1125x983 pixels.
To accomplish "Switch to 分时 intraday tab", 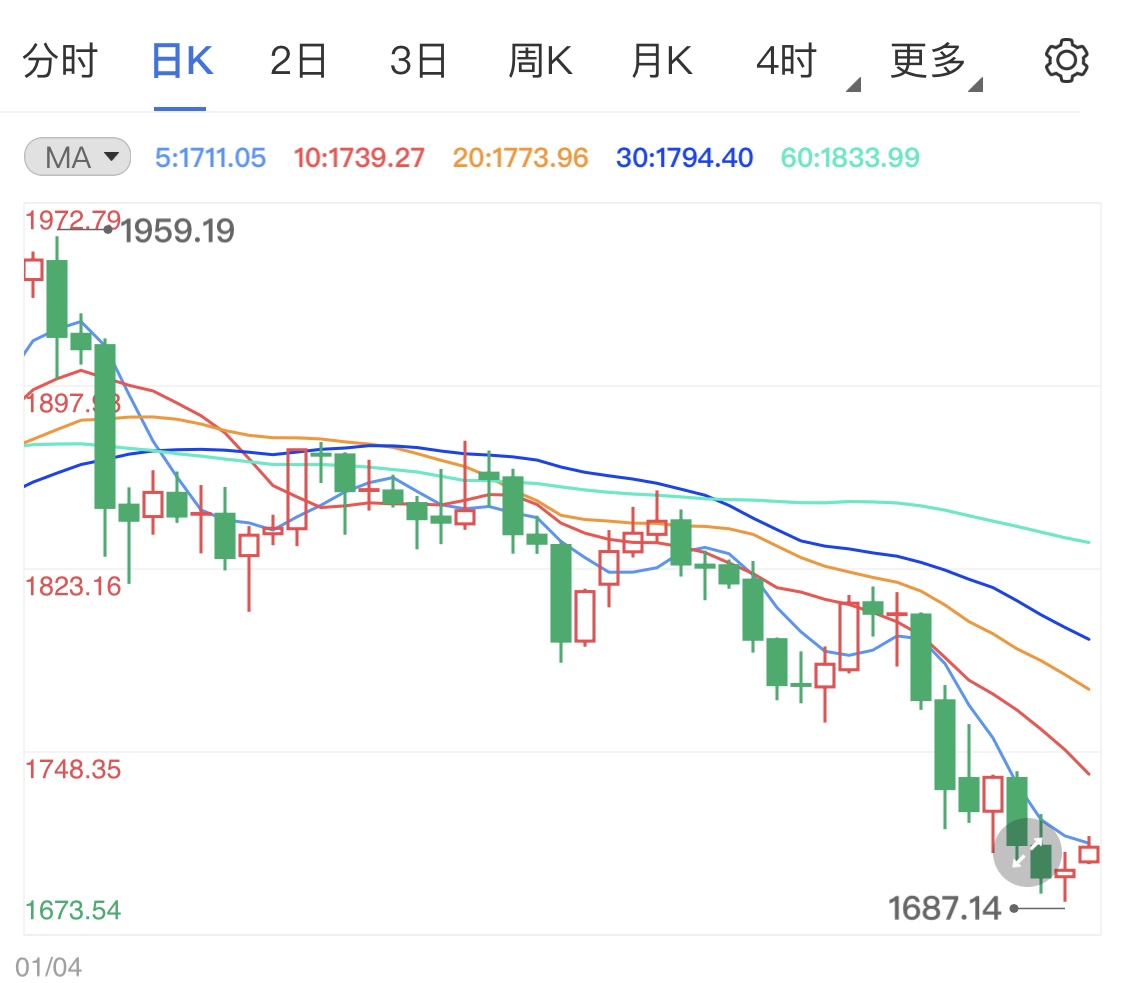I will [x=60, y=61].
